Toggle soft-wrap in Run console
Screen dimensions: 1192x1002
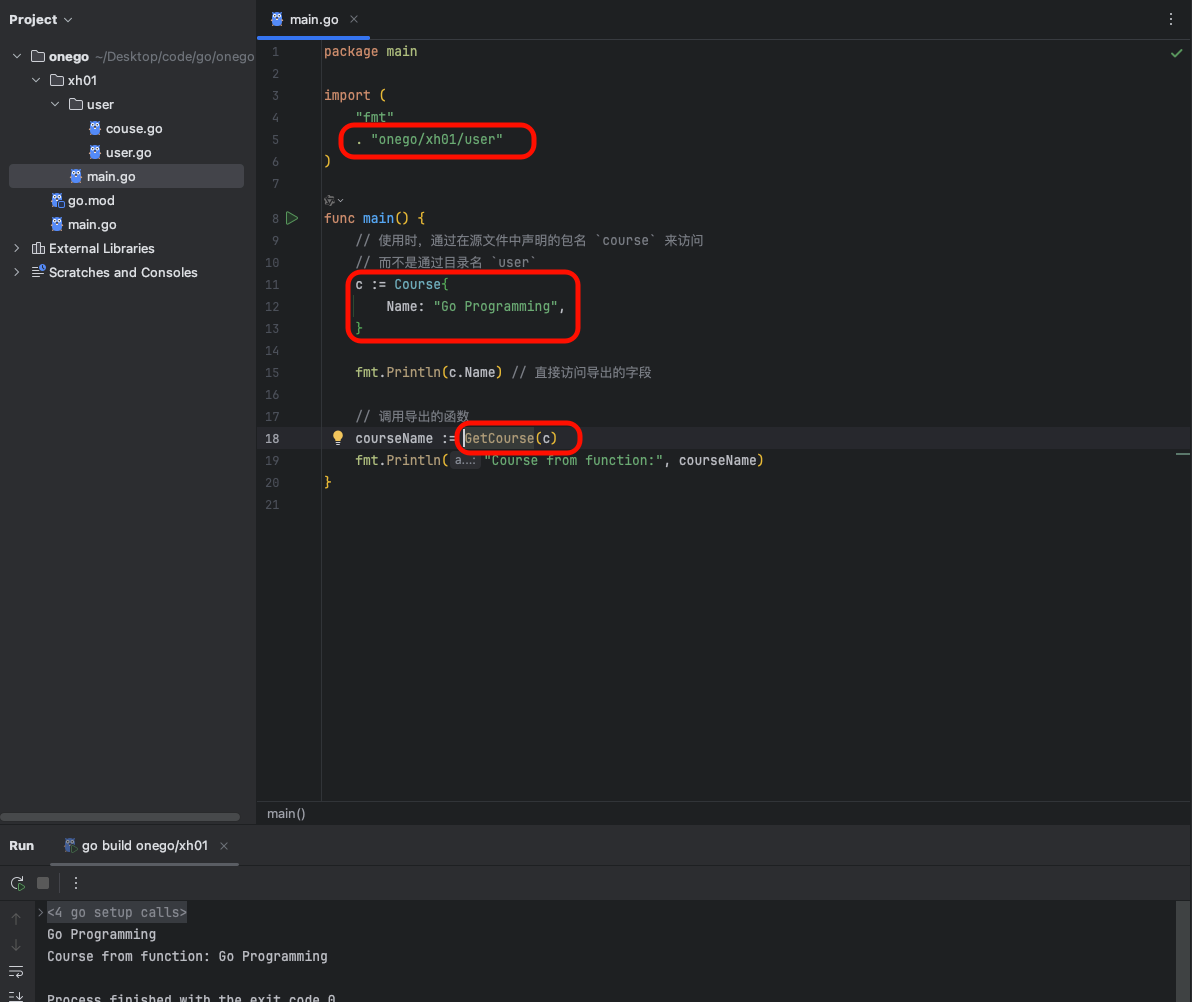(x=16, y=971)
